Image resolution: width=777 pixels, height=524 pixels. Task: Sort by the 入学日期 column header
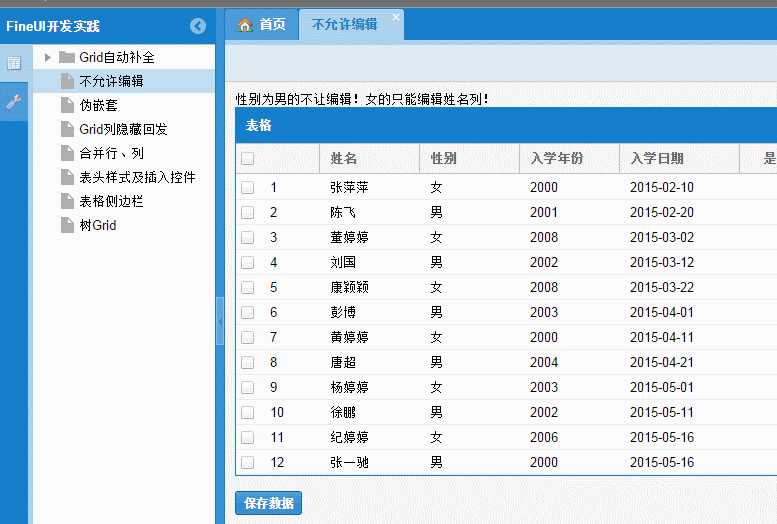(679, 159)
